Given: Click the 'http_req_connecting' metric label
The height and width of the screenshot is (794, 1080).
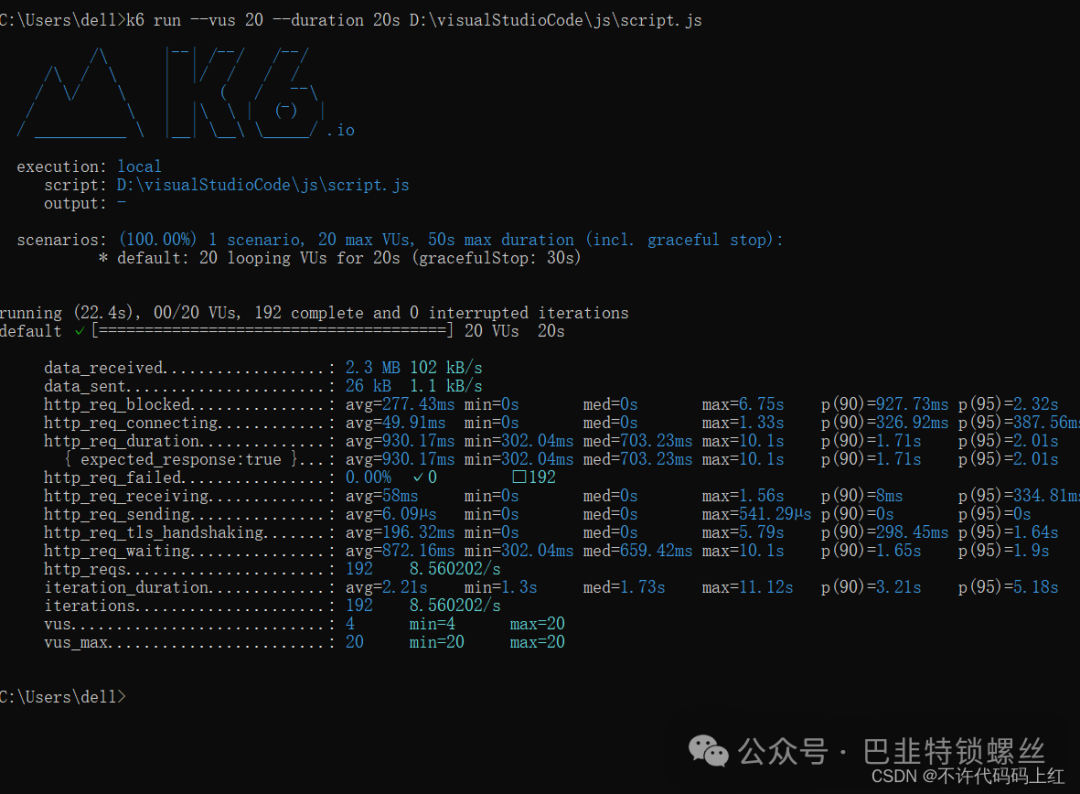Looking at the screenshot, I should 132,423.
